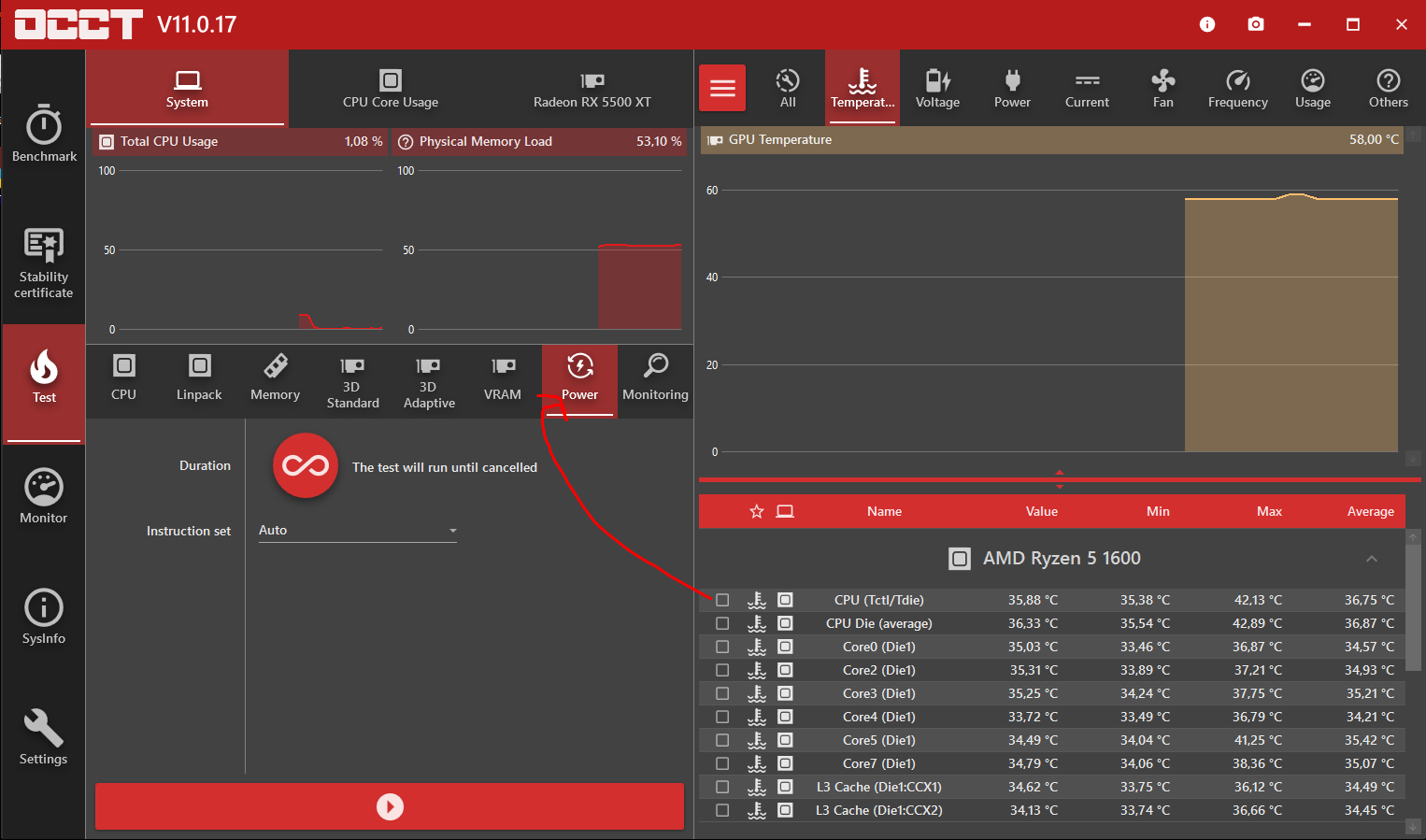Click the laptop column header icon
The width and height of the screenshot is (1426, 840).
click(785, 511)
